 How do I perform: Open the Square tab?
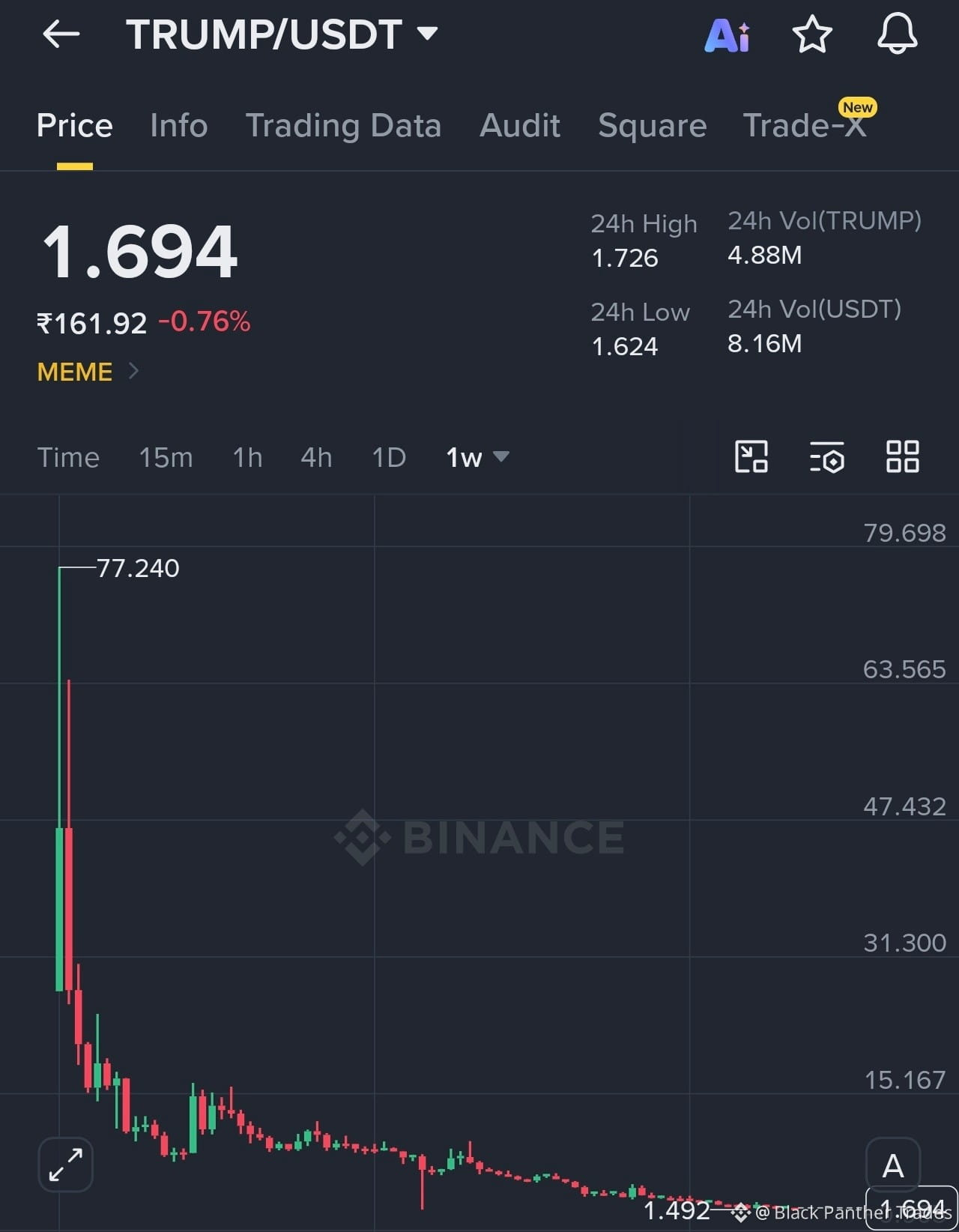pyautogui.click(x=652, y=126)
